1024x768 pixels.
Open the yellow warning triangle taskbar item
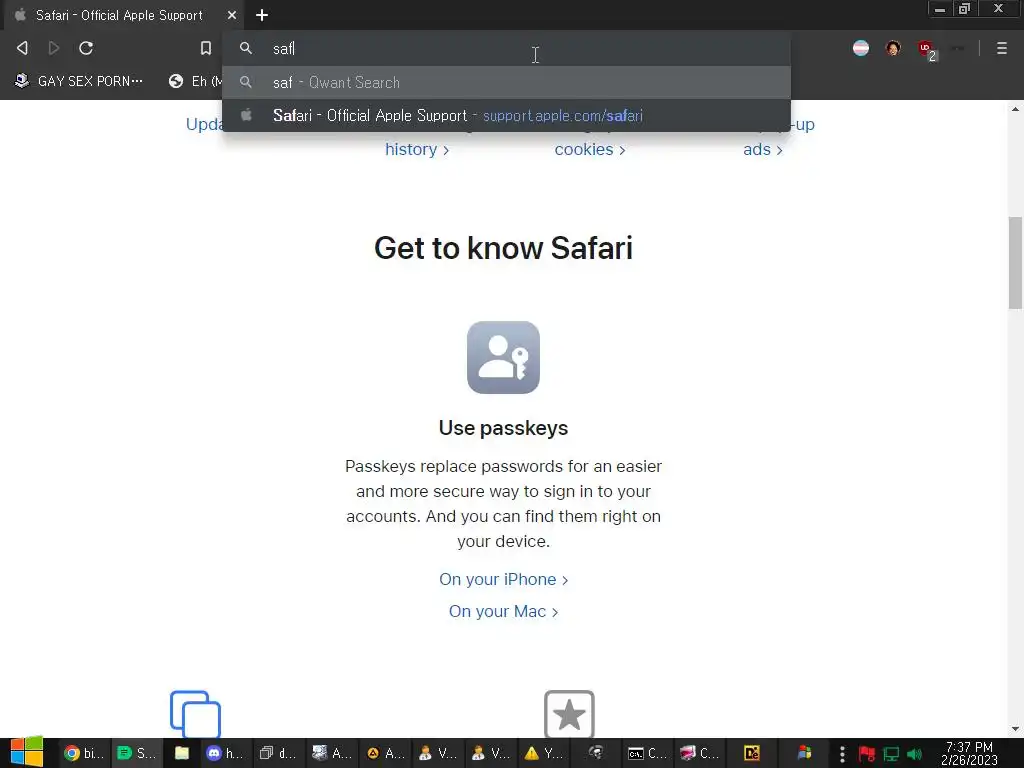click(543, 753)
